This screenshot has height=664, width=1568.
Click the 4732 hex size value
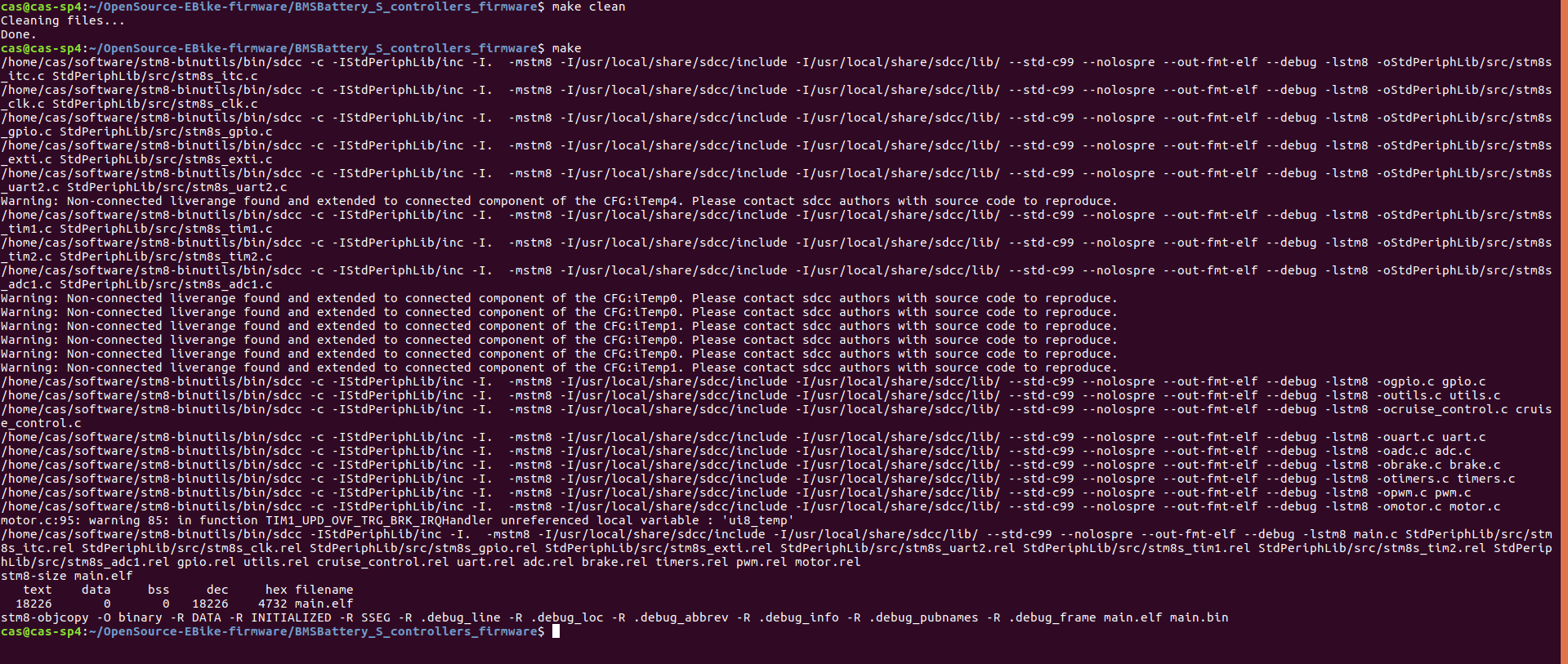point(273,604)
